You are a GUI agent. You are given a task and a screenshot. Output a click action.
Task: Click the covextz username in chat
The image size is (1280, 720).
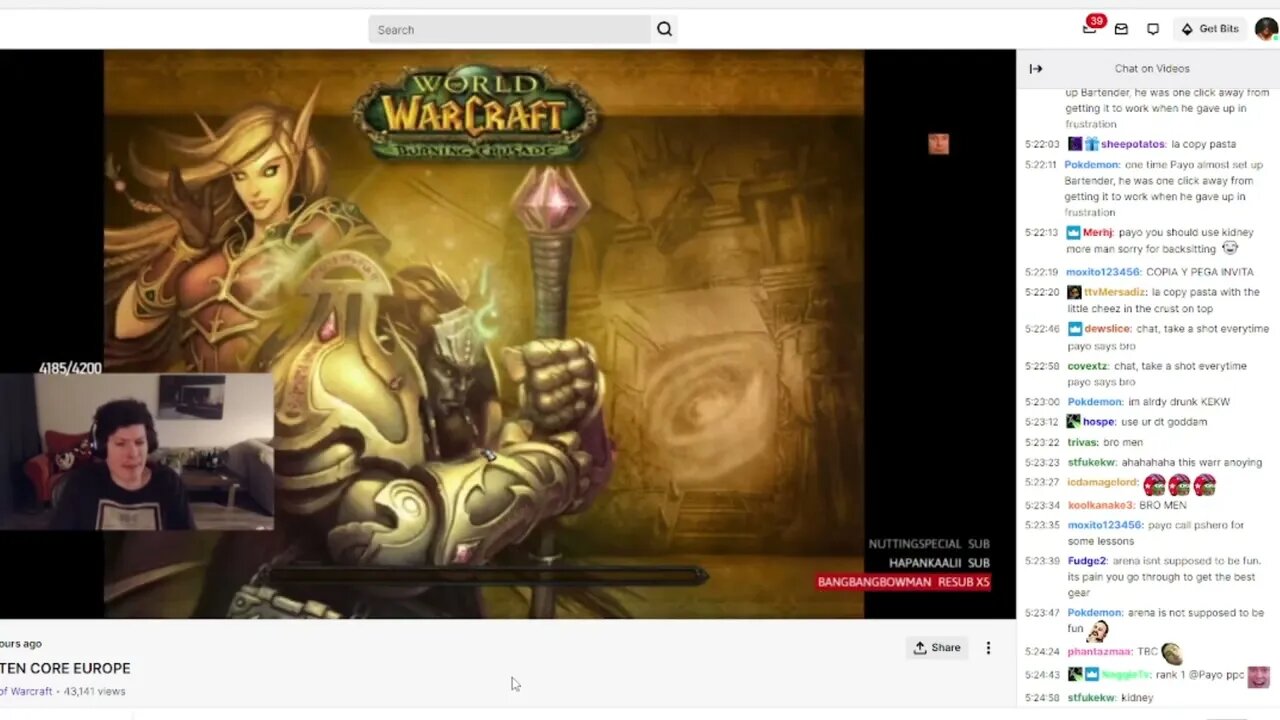tap(1087, 366)
